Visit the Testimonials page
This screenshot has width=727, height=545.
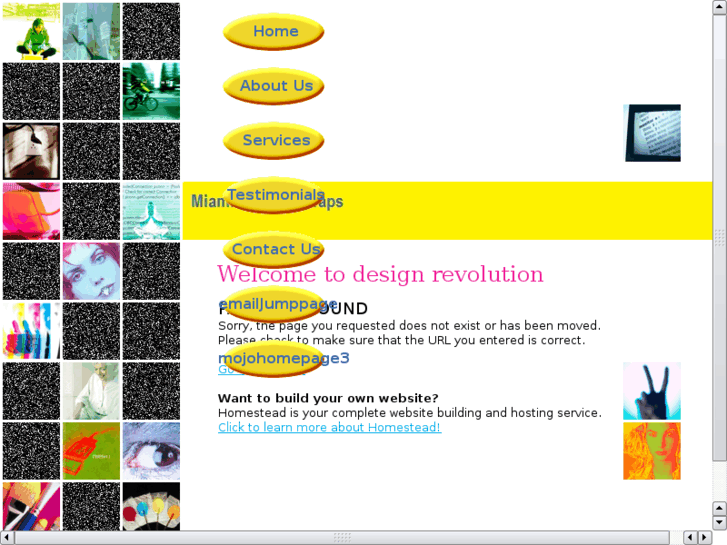pos(274,195)
